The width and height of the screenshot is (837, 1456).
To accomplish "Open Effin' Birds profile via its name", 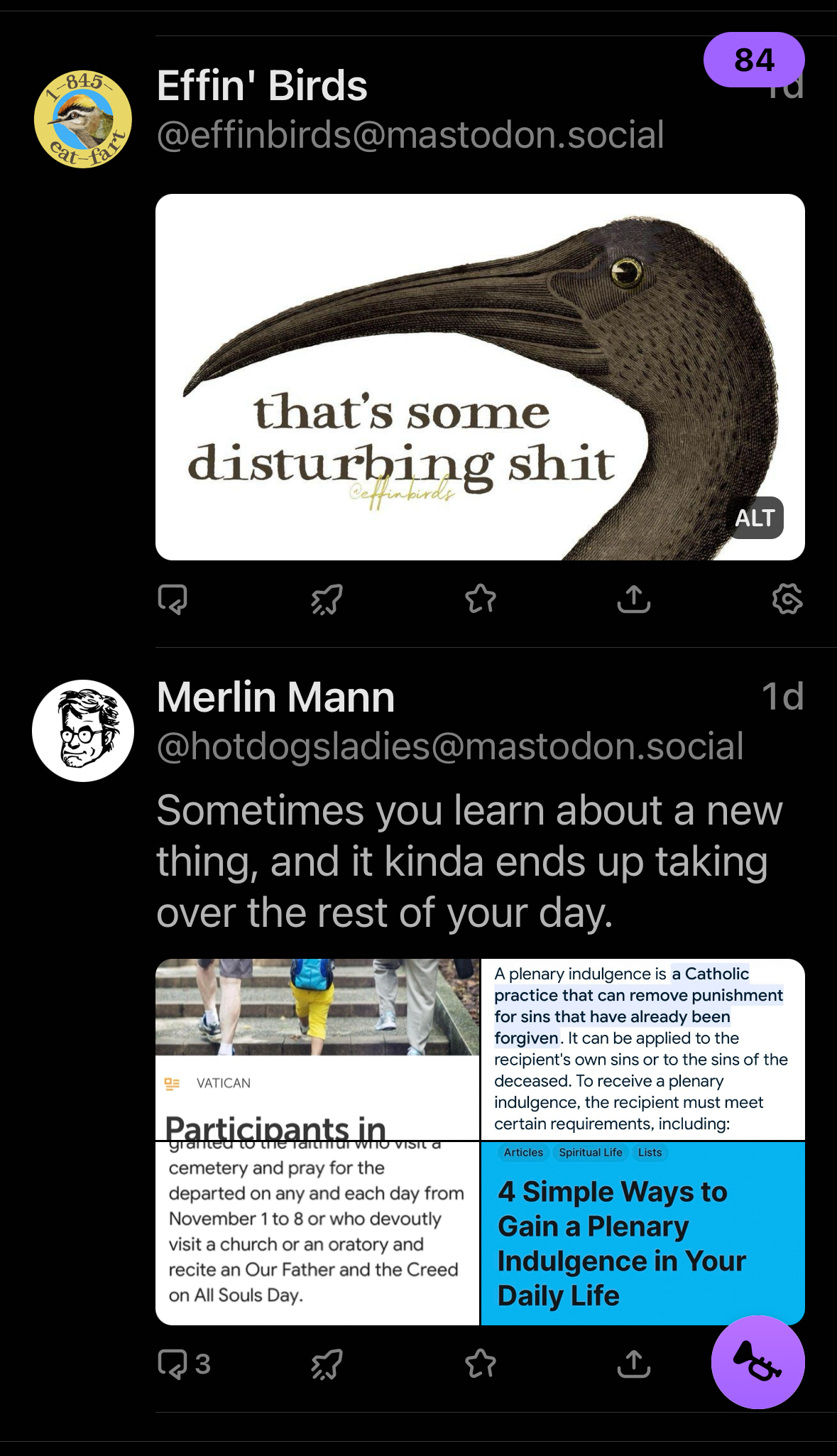I will (262, 87).
